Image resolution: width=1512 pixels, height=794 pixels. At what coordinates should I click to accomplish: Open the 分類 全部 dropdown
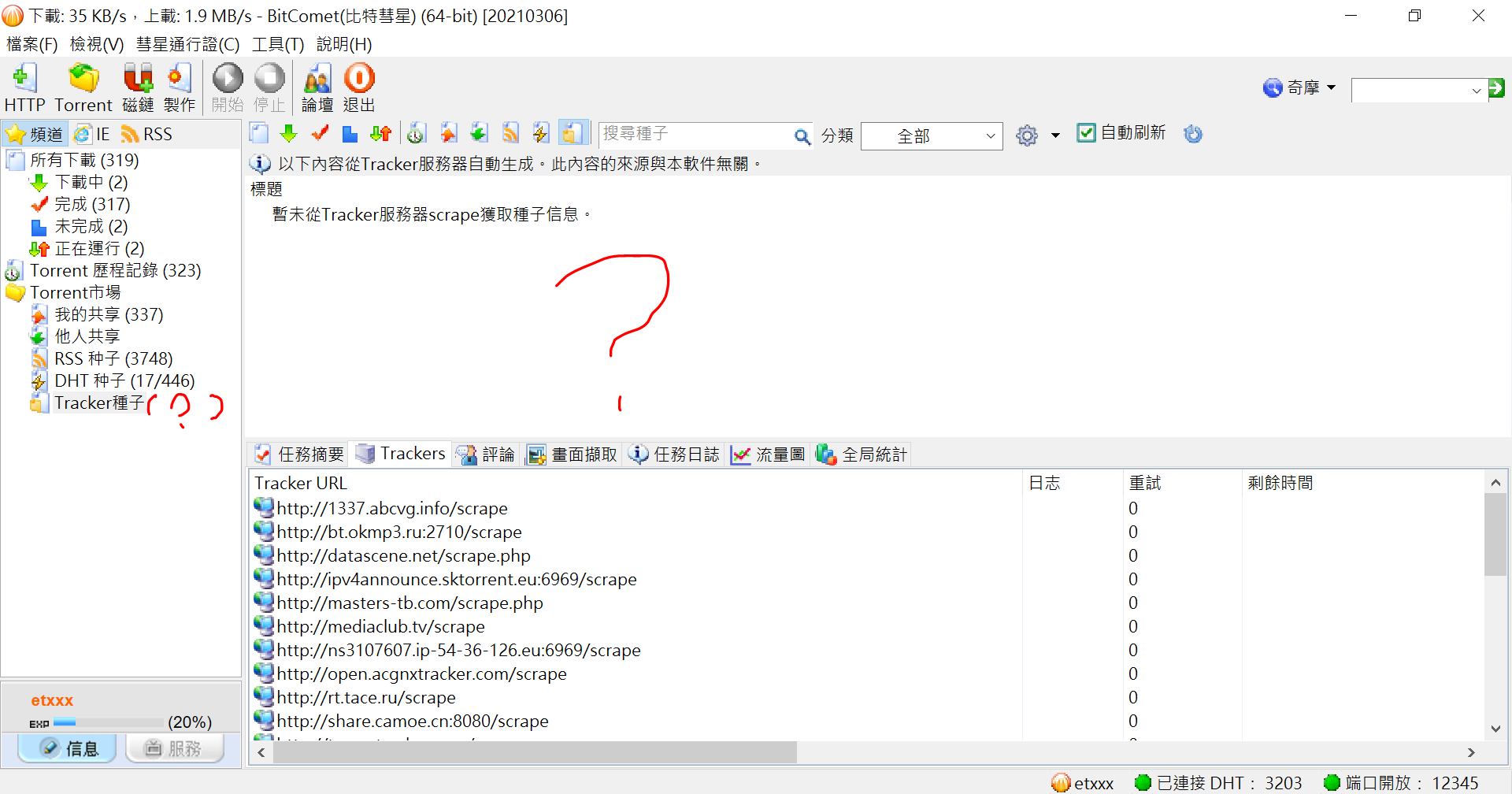tap(932, 136)
